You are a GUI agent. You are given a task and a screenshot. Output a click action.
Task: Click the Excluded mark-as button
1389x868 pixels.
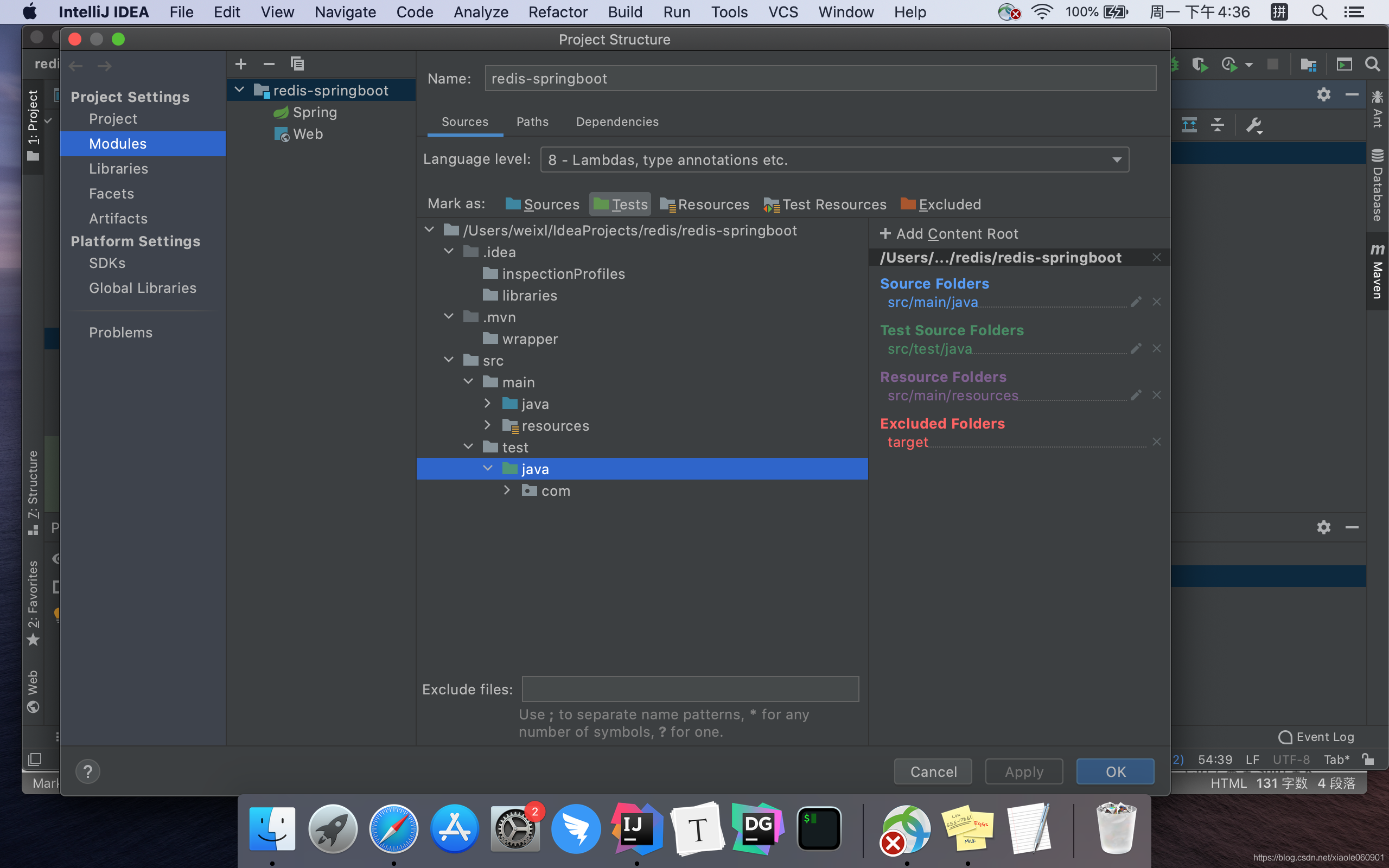click(x=941, y=204)
